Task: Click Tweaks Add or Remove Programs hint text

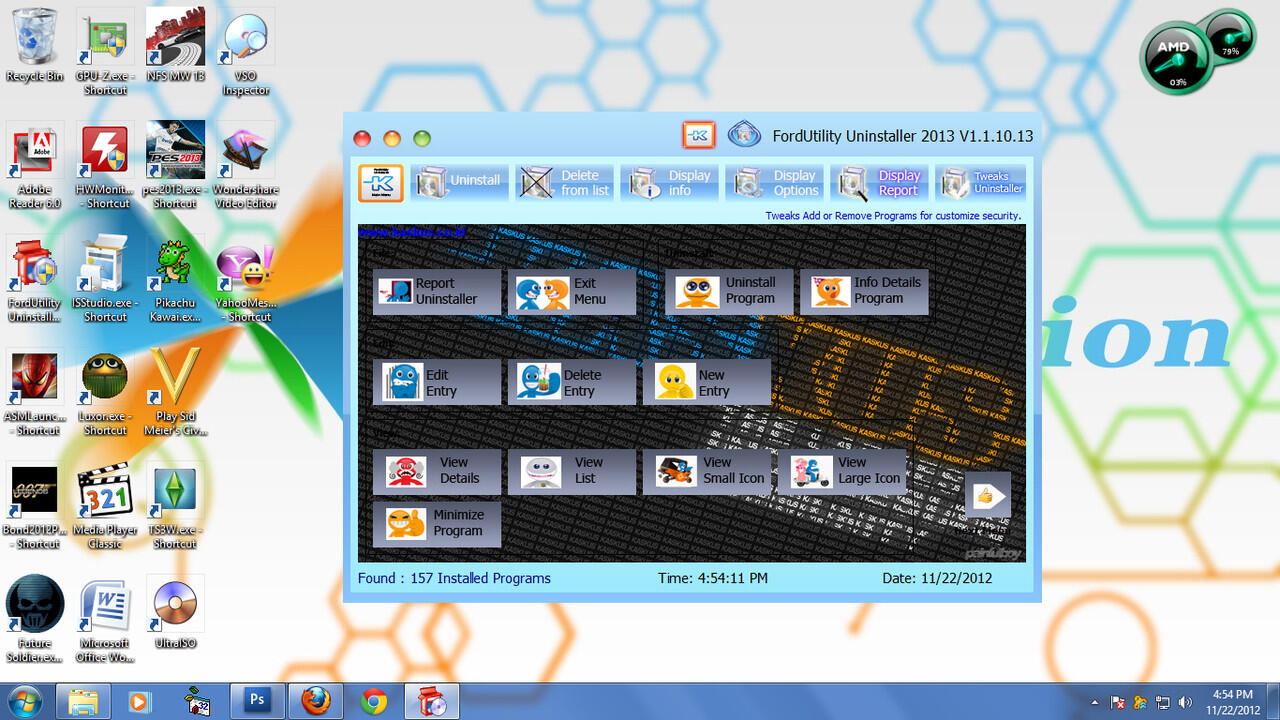Action: tap(893, 215)
